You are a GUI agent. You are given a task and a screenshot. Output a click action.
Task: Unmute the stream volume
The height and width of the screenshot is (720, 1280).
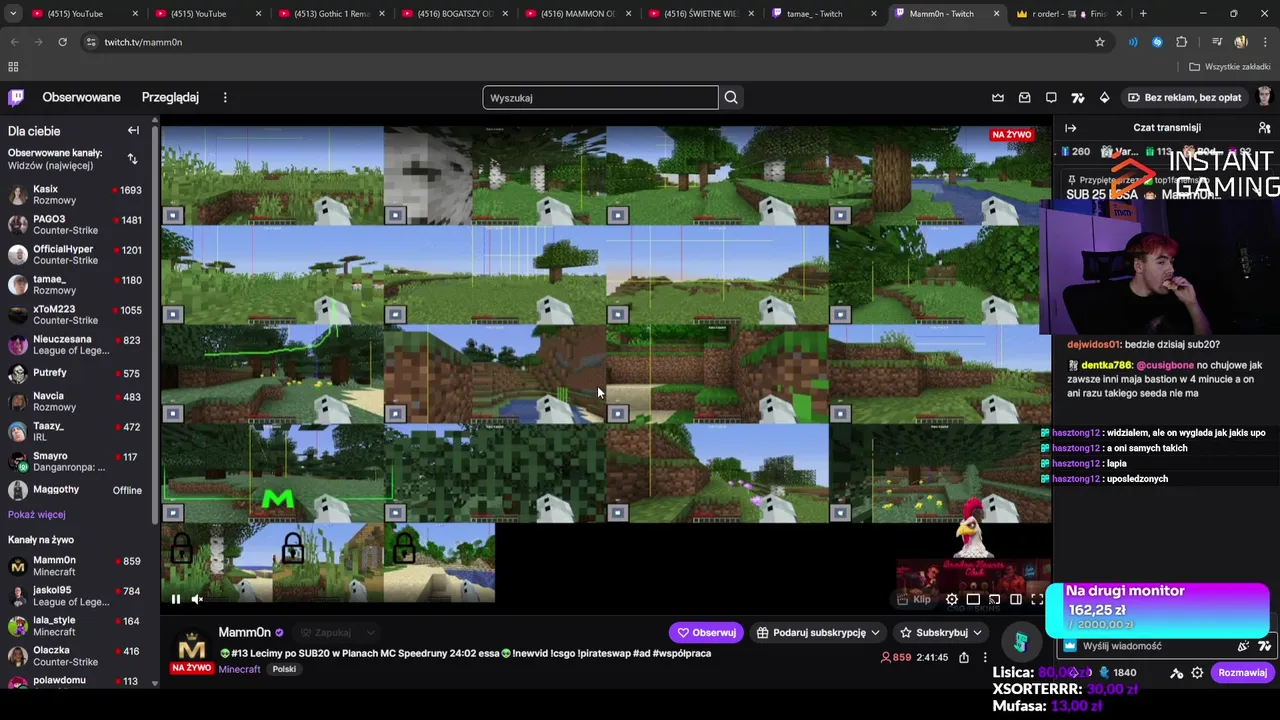point(197,599)
